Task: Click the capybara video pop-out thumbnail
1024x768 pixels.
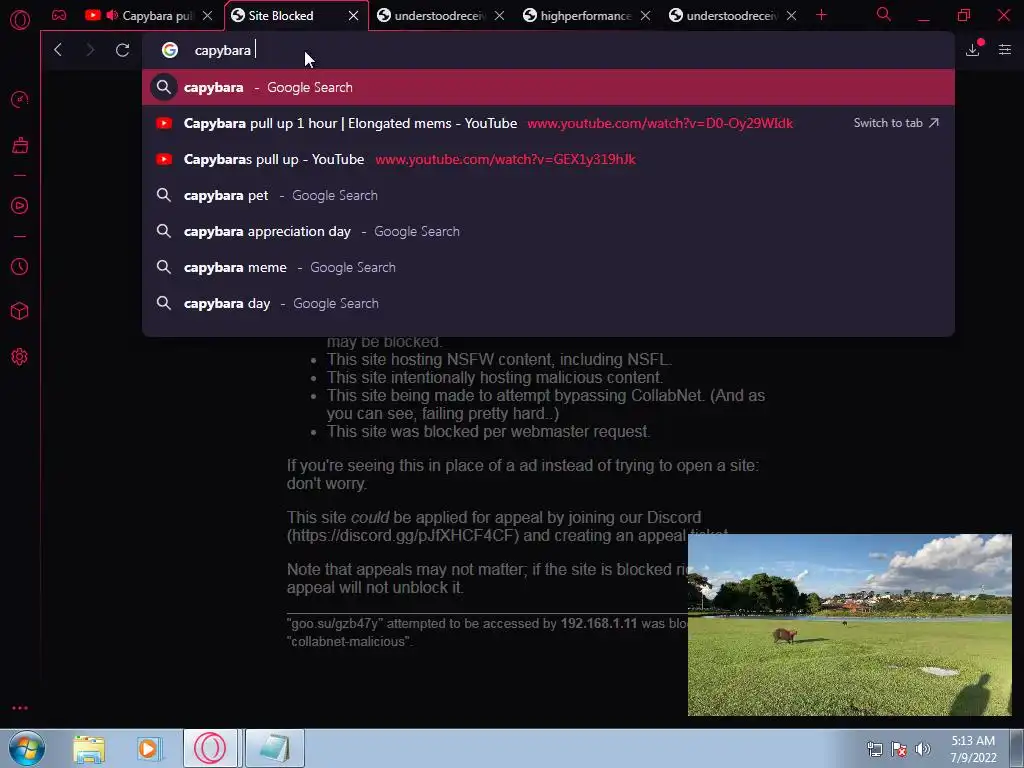Action: [850, 625]
